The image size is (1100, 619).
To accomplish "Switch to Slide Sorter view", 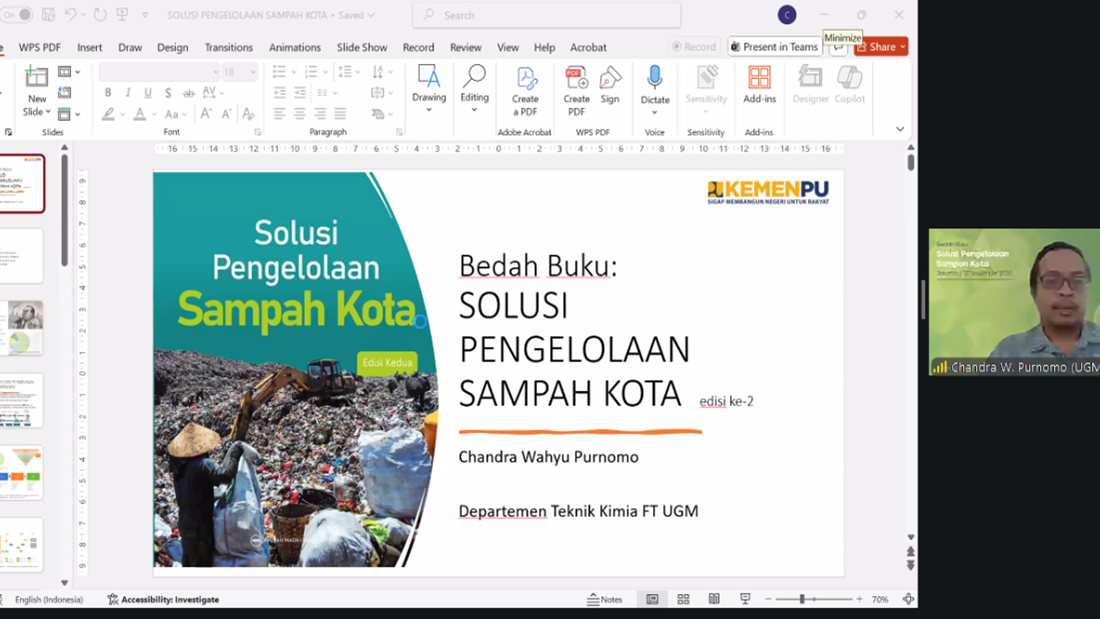I will tap(683, 599).
